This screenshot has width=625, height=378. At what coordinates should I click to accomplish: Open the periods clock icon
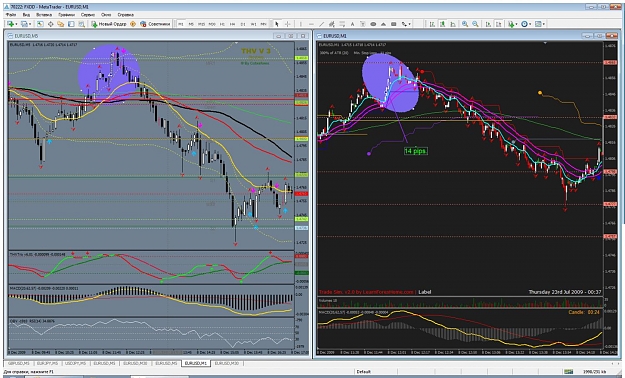524,24
